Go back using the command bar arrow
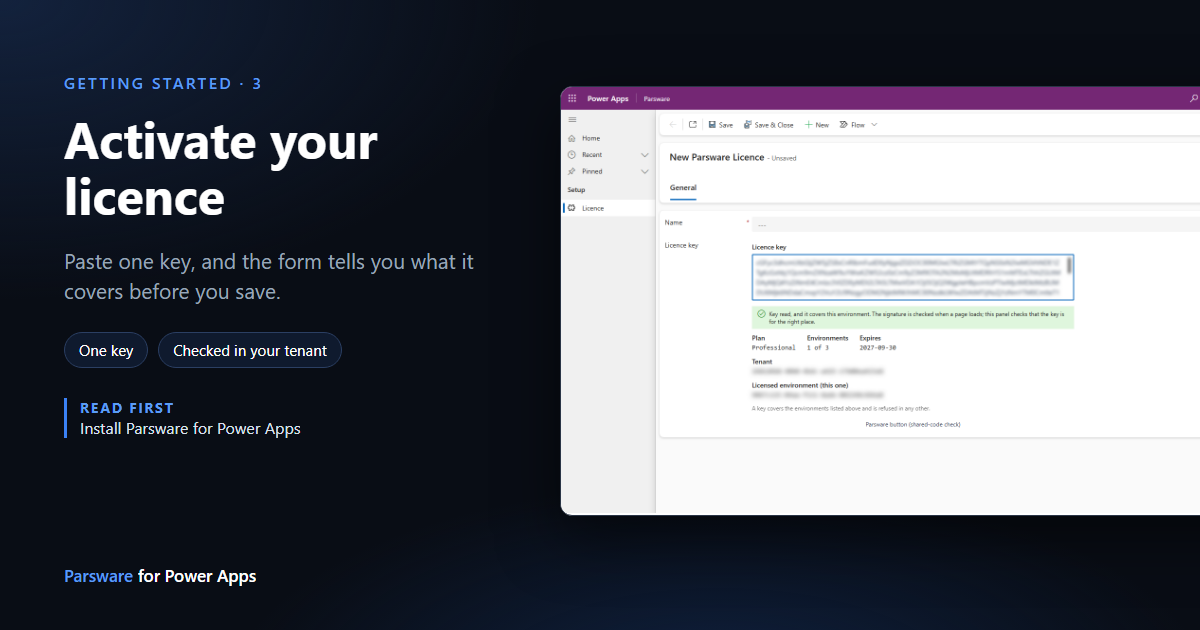Viewport: 1200px width, 630px height. coord(672,125)
